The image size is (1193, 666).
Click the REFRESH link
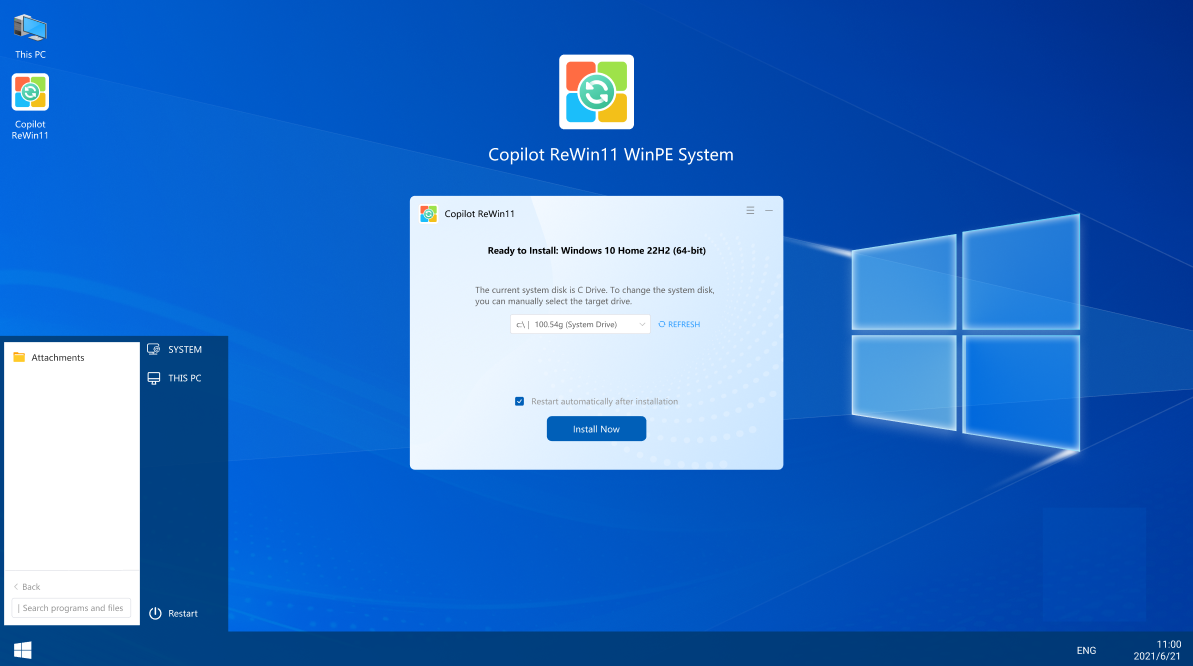tap(679, 324)
